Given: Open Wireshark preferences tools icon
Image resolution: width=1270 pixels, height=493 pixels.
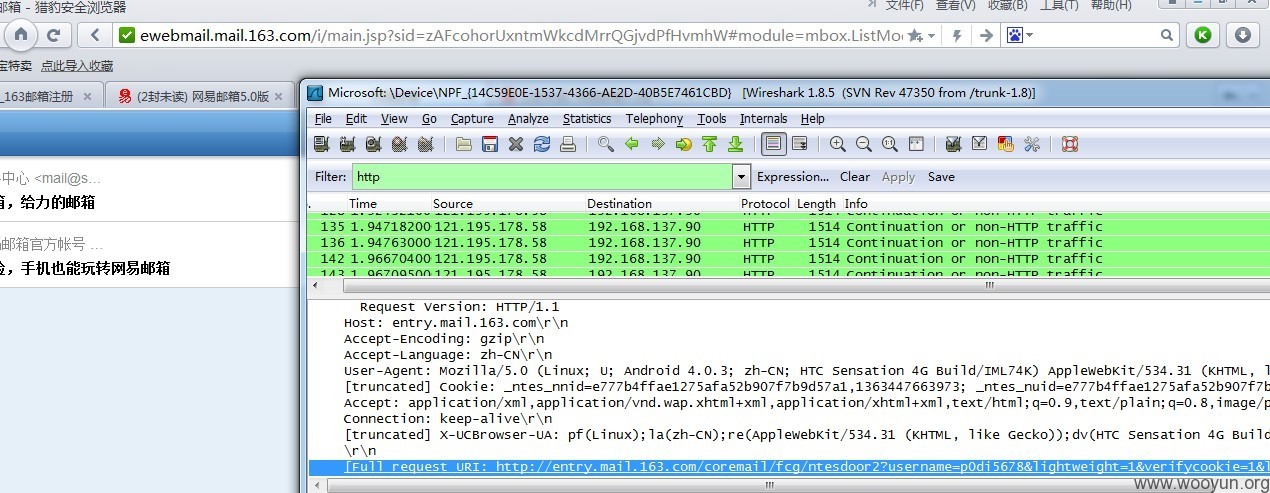Looking at the screenshot, I should coord(1032,144).
